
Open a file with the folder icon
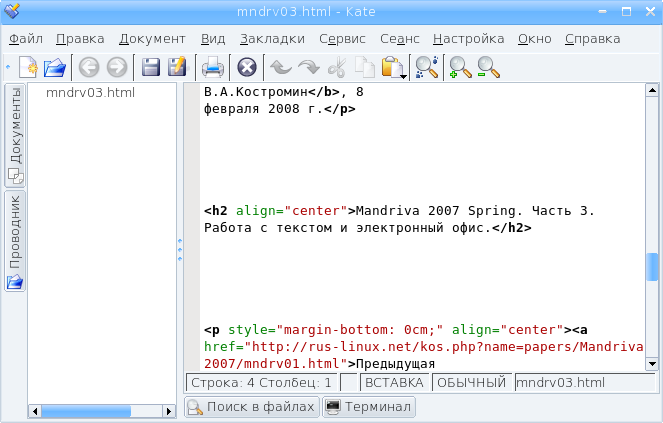(55, 67)
